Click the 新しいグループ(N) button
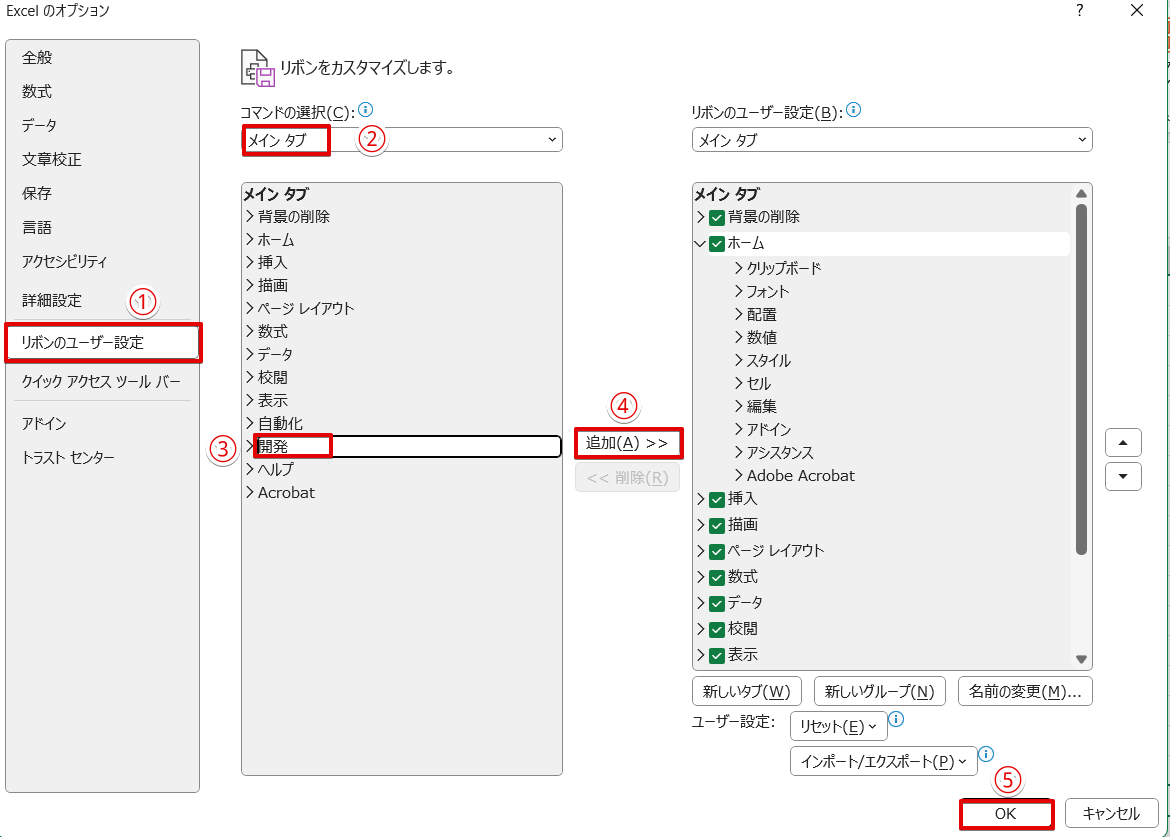The width and height of the screenshot is (1170, 837). click(x=880, y=692)
